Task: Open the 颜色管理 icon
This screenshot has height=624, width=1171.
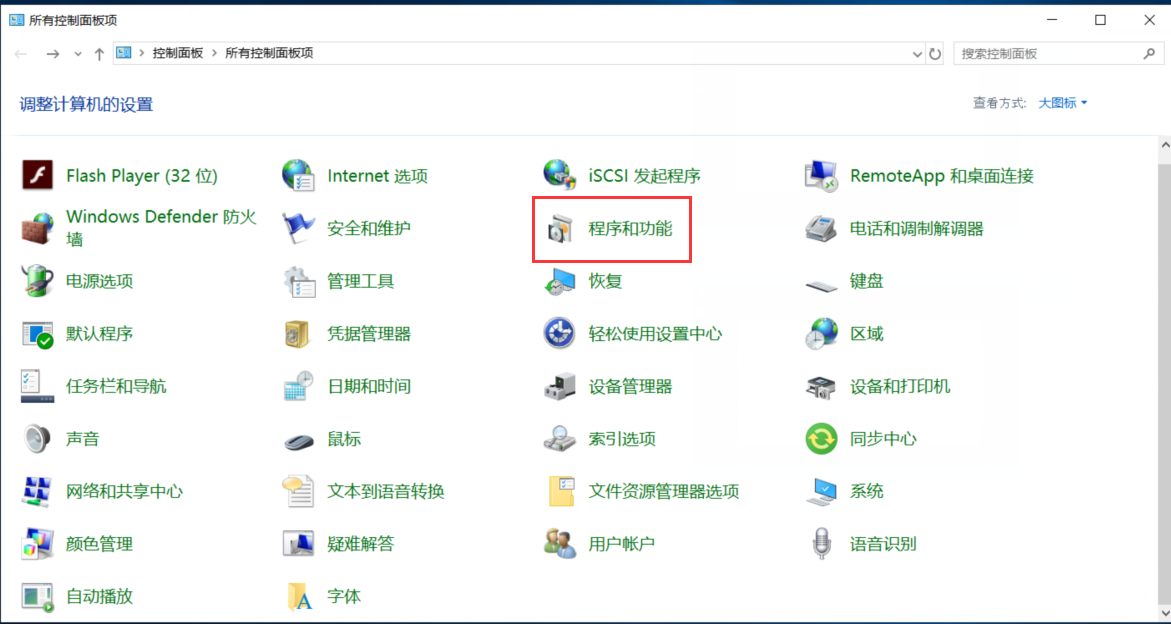Action: (x=37, y=543)
